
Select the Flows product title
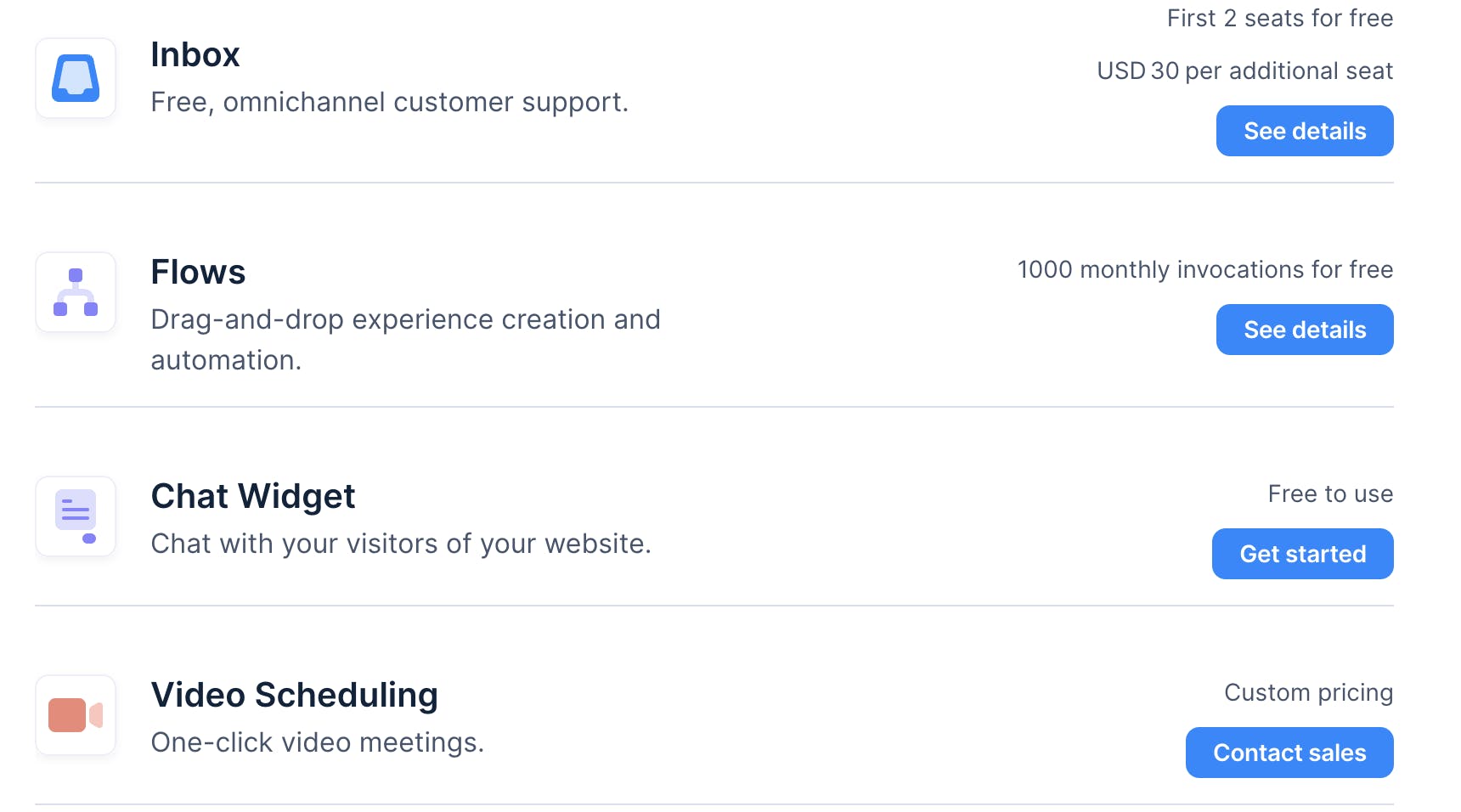pyautogui.click(x=198, y=272)
